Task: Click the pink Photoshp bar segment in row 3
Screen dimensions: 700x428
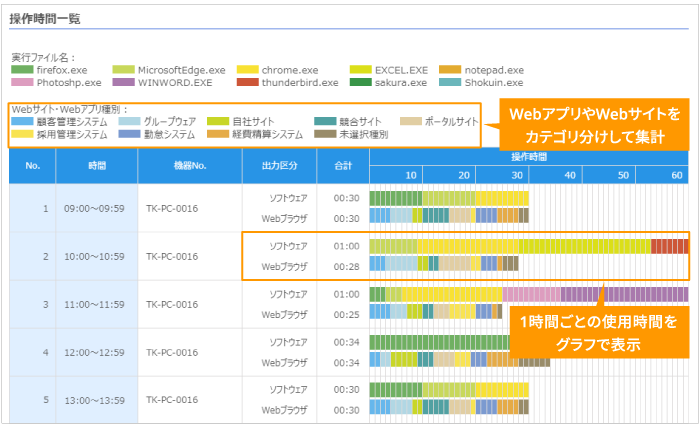Action: (x=531, y=295)
